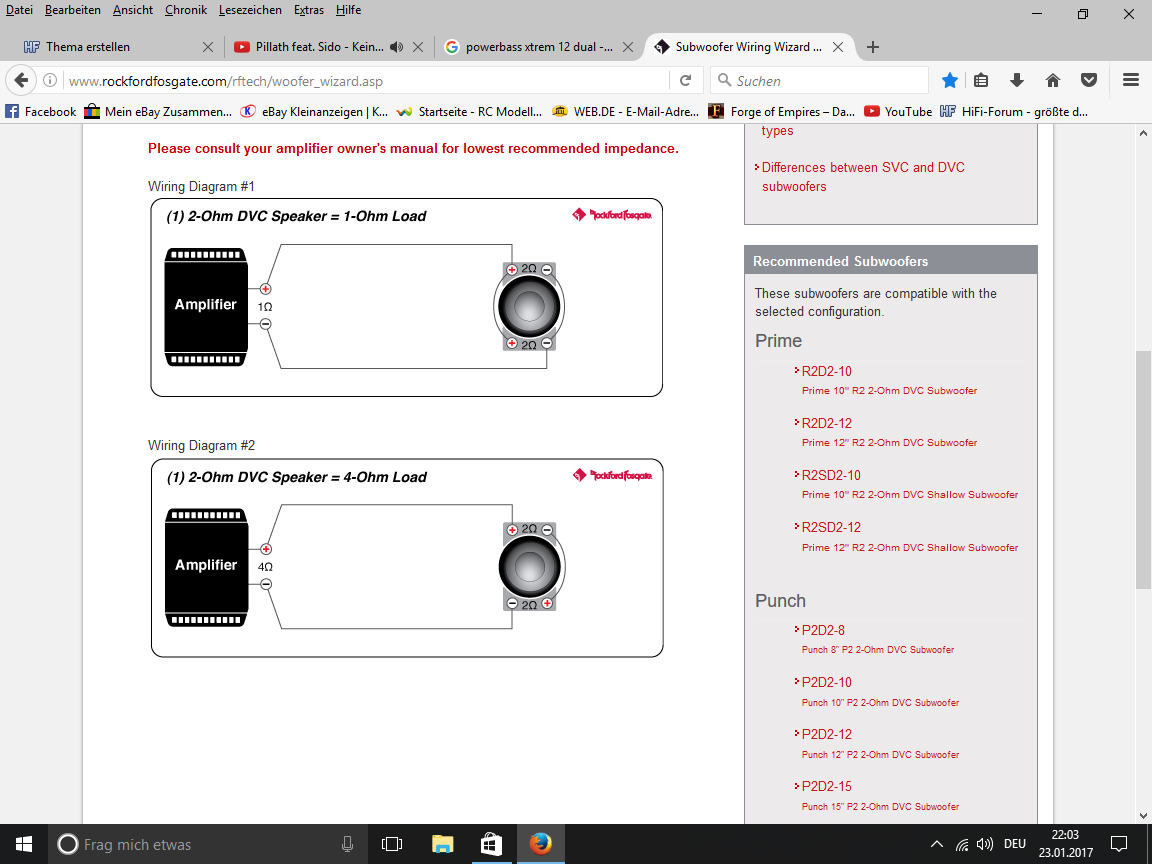Click the scrollbar down arrow
This screenshot has width=1152, height=864.
click(1142, 815)
